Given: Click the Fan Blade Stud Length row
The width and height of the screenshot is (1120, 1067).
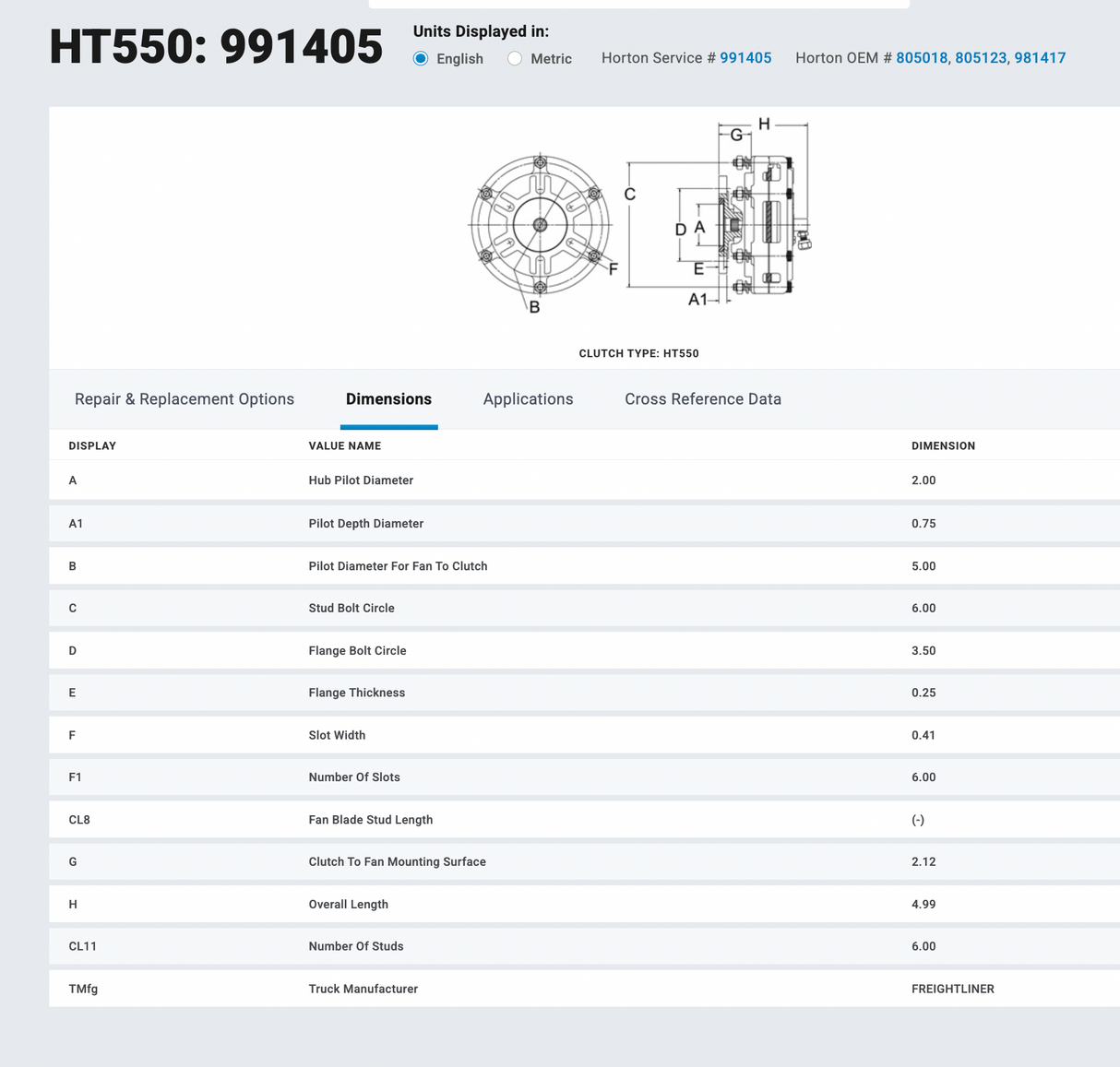Looking at the screenshot, I should point(370,820).
